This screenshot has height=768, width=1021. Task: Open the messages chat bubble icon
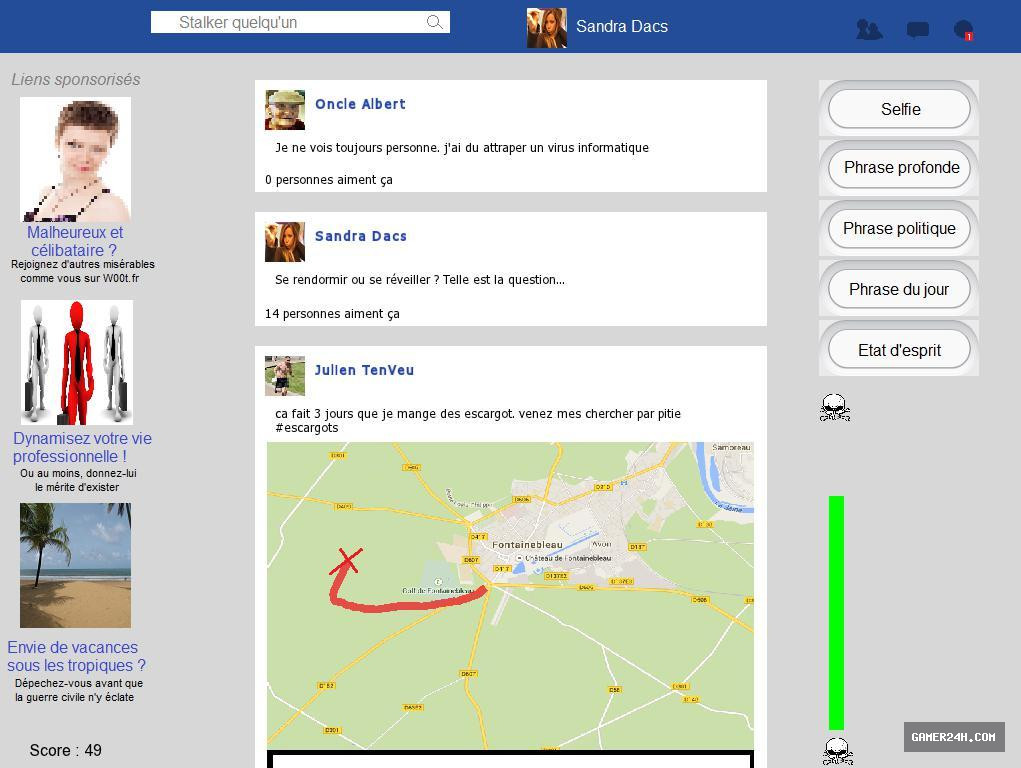(917, 29)
